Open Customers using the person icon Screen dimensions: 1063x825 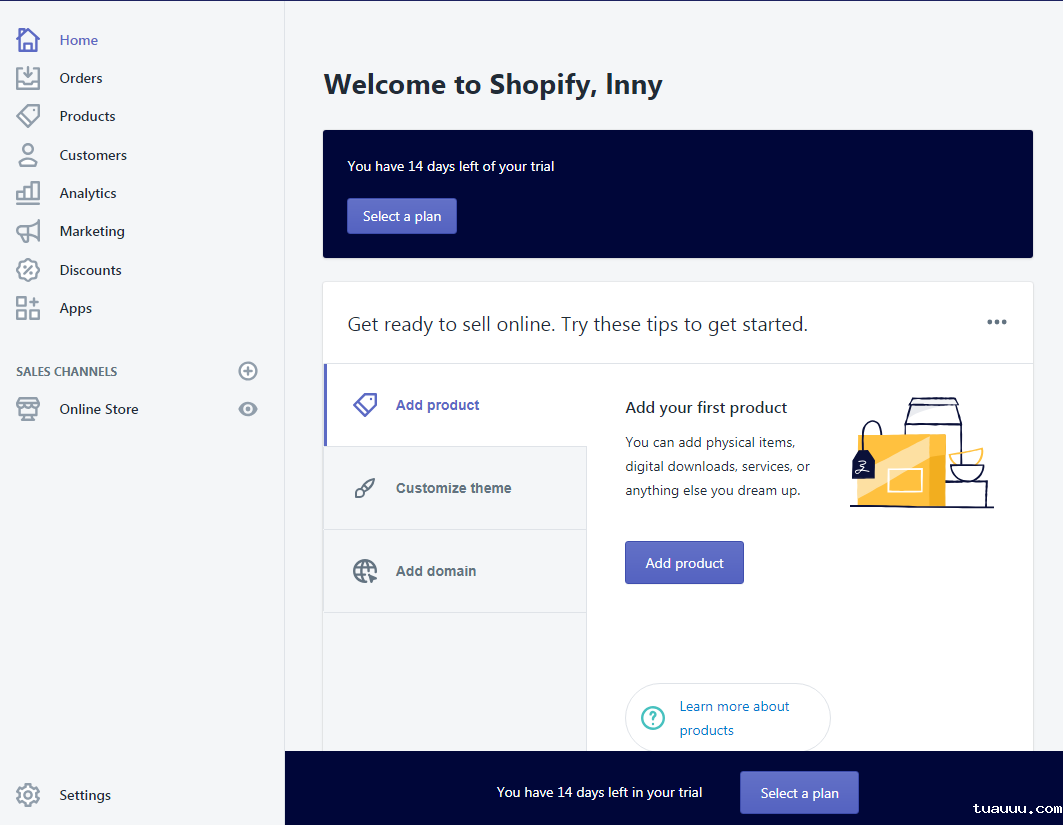tap(28, 155)
